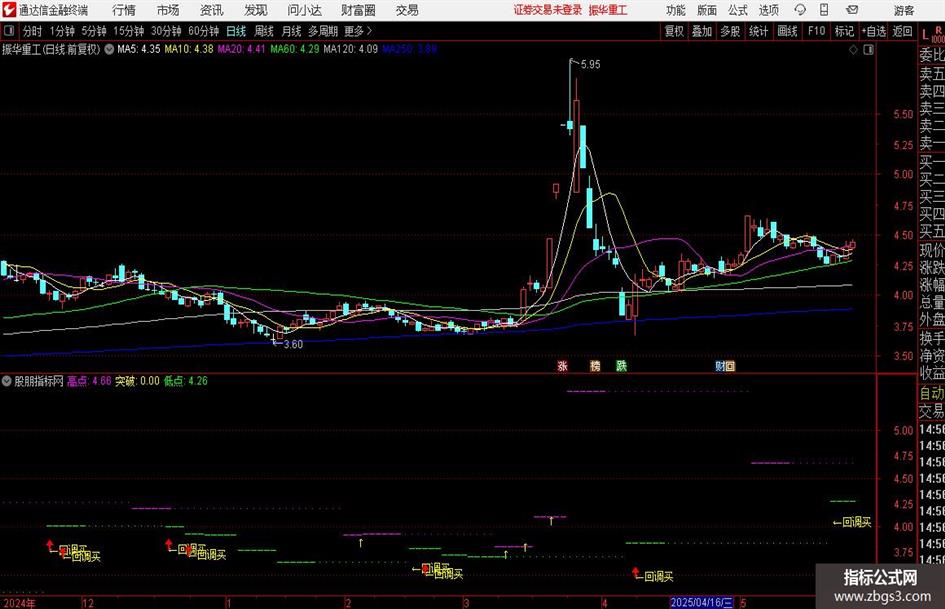Viewport: 945px width, 609px height.
Task: Click the 2025/04/16 date label
Action: [x=702, y=603]
